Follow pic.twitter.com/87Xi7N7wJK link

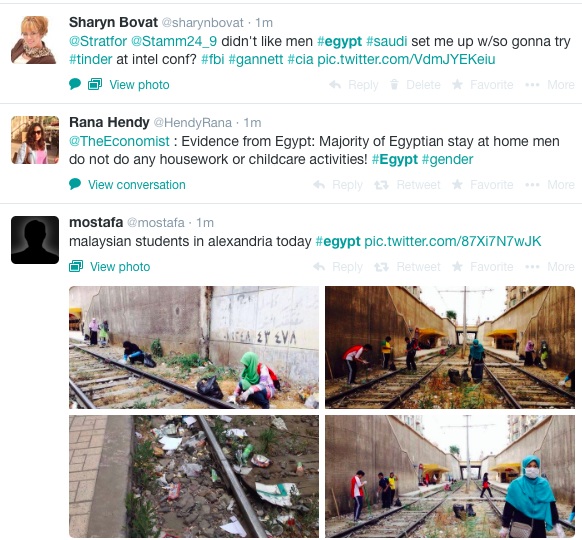pos(452,241)
